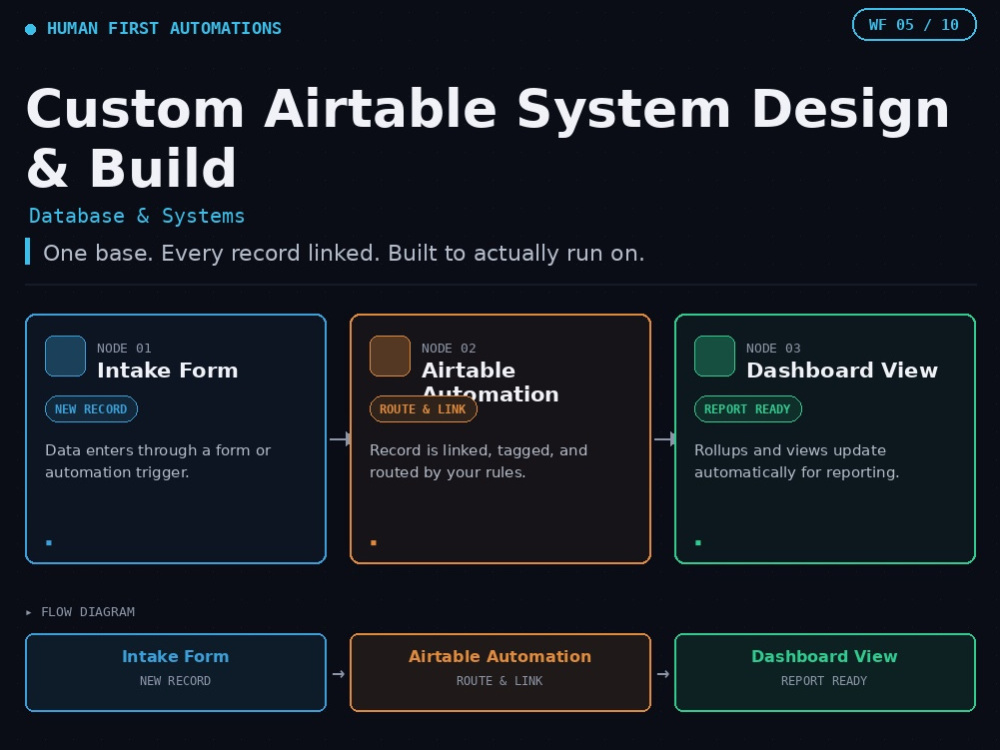
Task: Click the NODE 02 label
Action: [449, 348]
